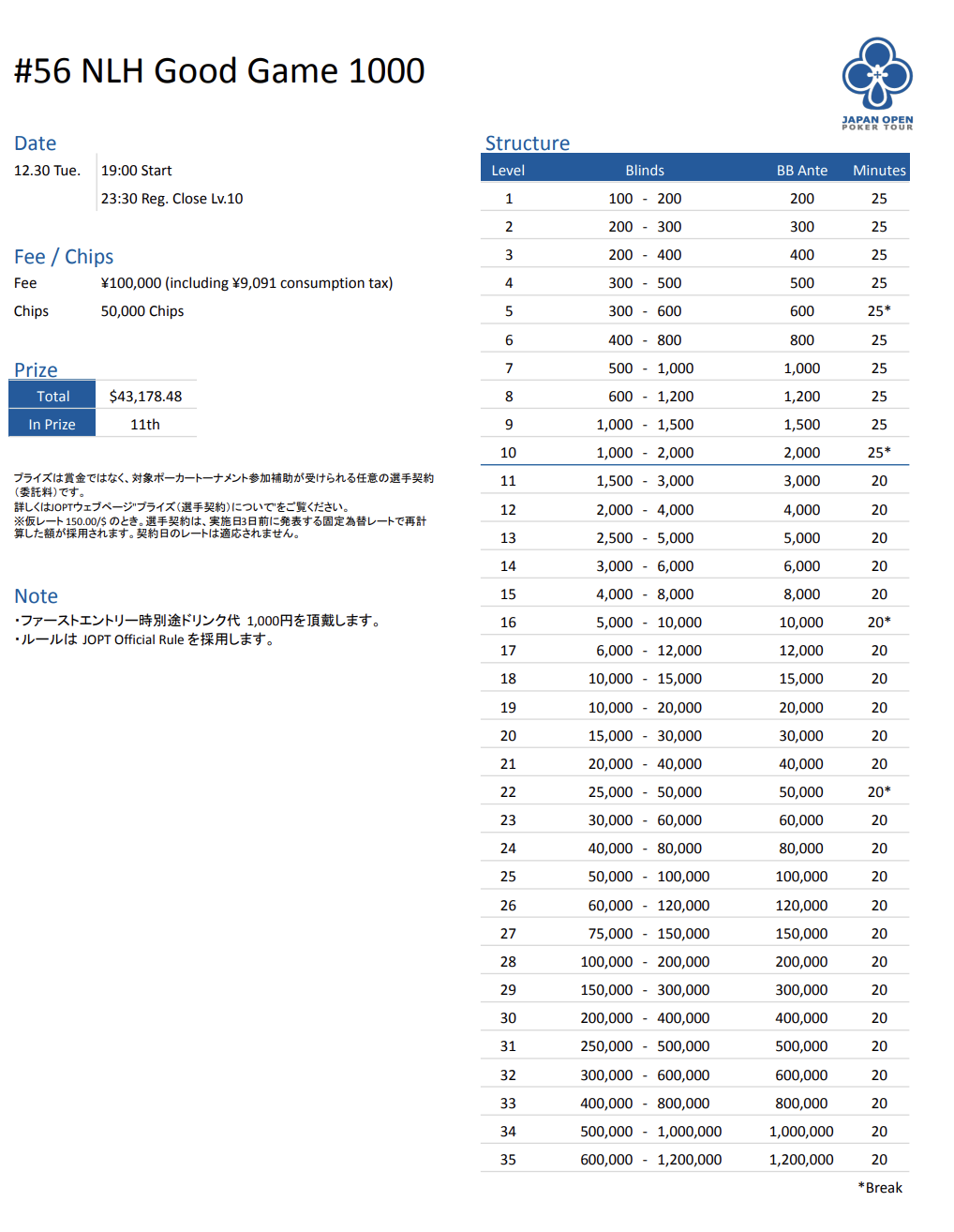Select the "23:30 Reg. Close Lv.10" text
This screenshot has width=954, height=1232.
pos(171,199)
